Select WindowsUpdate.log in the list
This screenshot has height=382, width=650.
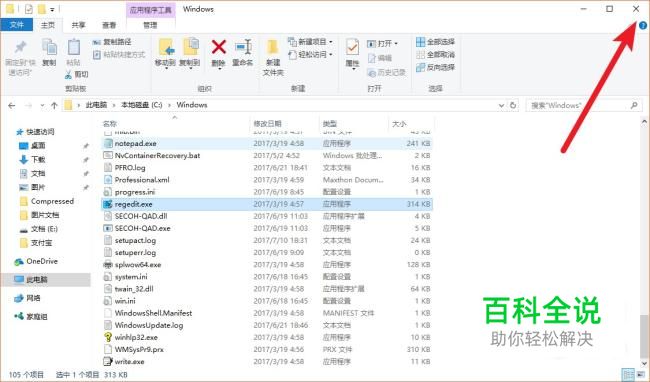click(267, 325)
